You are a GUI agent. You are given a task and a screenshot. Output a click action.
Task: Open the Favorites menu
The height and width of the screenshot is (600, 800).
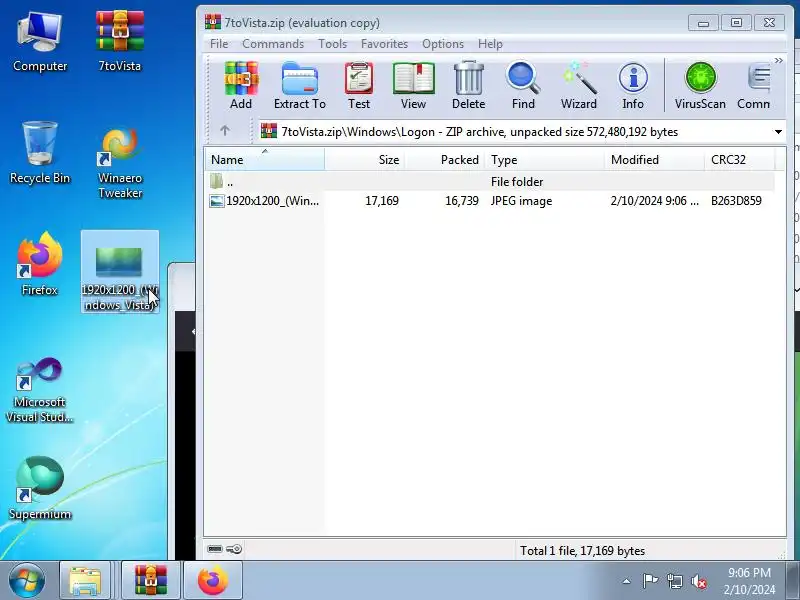(384, 44)
